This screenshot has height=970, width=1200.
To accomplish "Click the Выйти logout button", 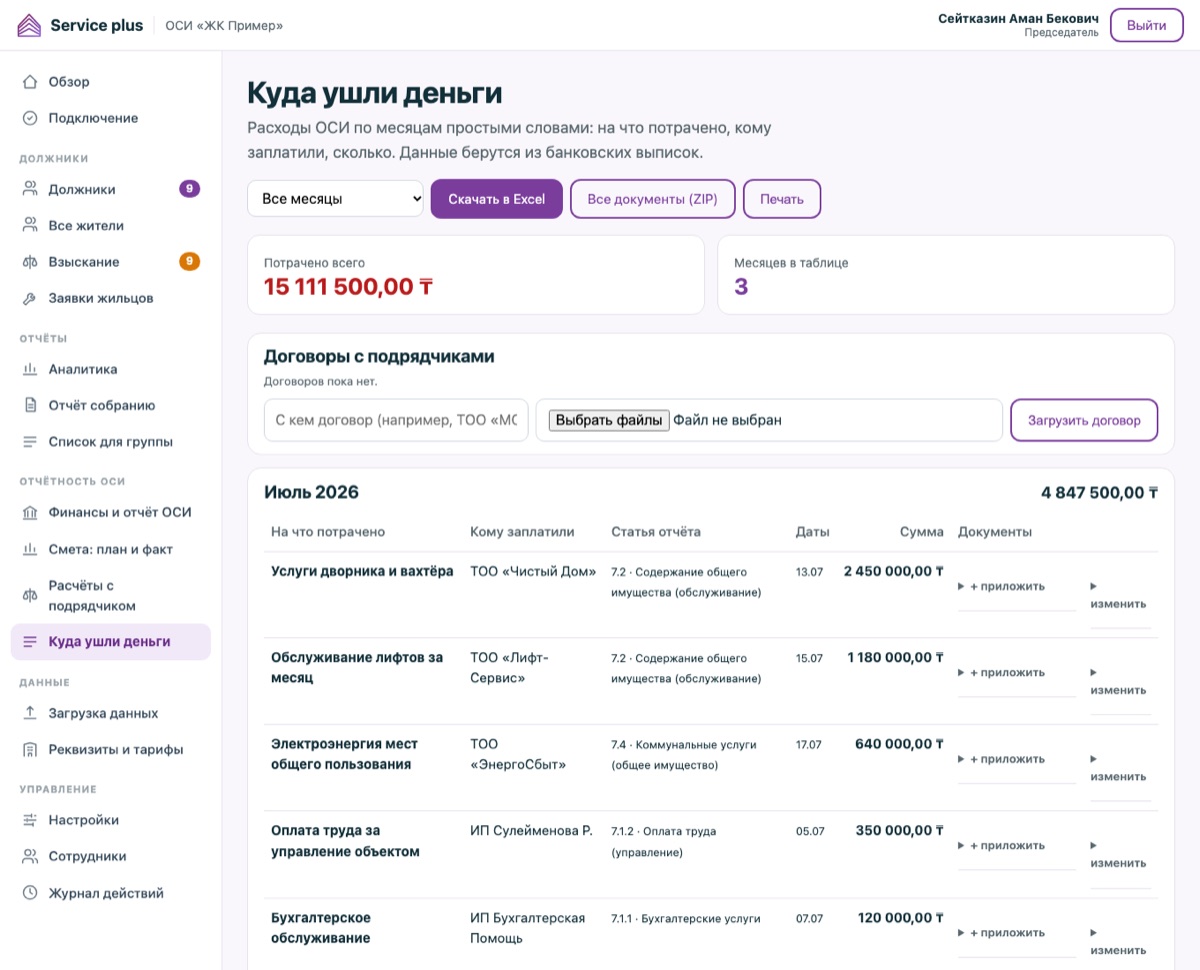I will pyautogui.click(x=1147, y=25).
